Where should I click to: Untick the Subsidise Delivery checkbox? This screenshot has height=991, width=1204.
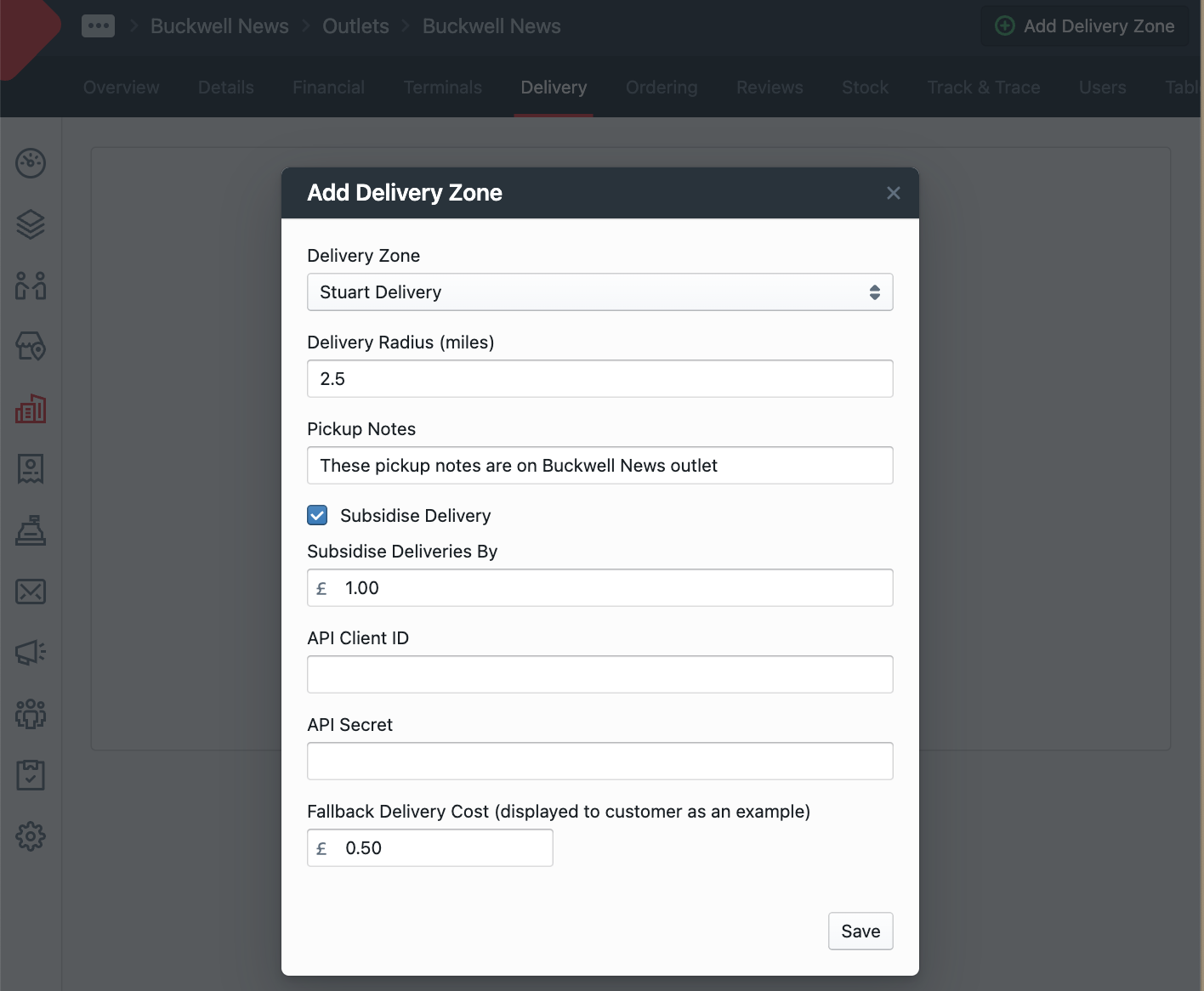click(317, 515)
